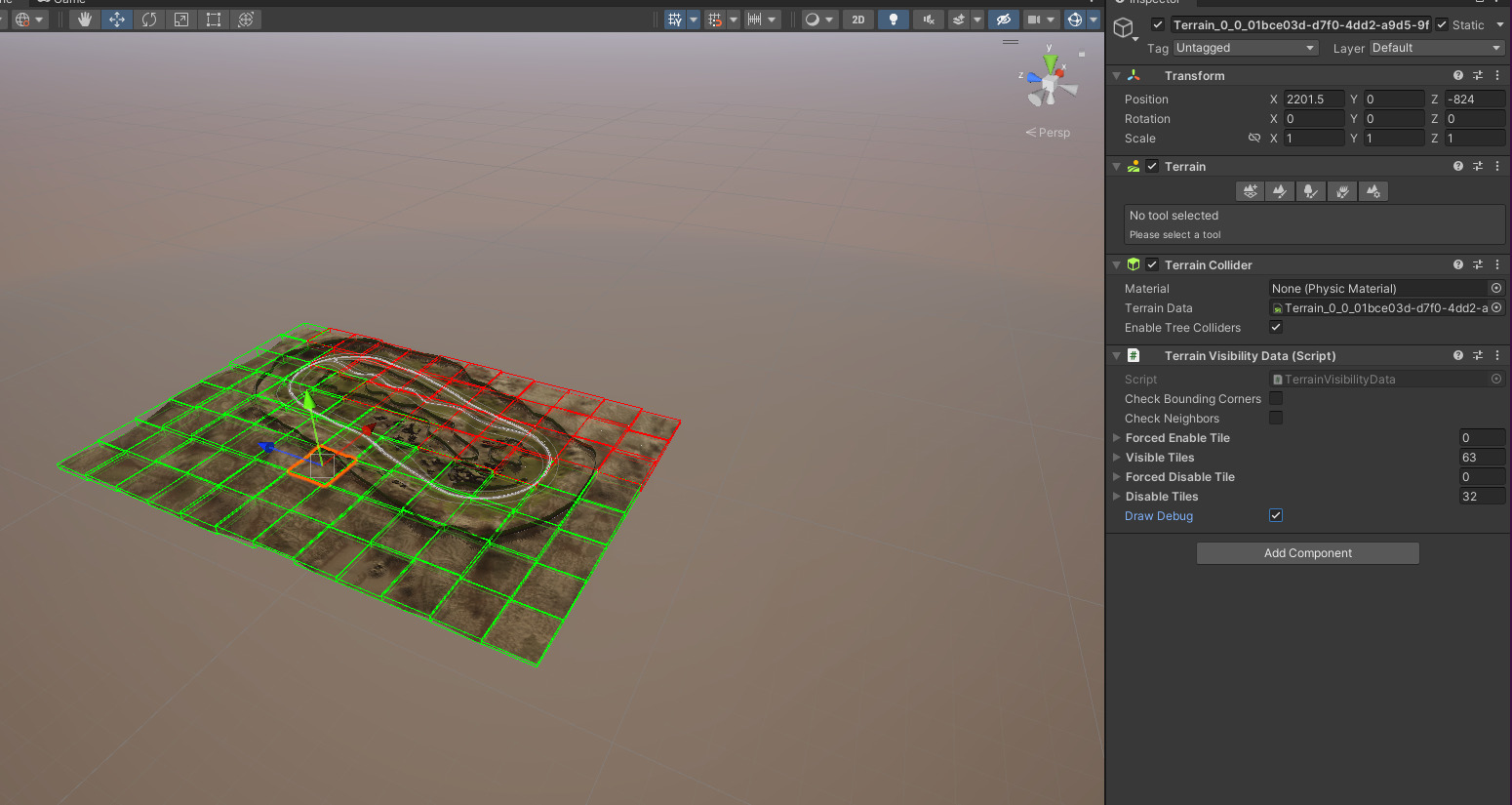Enable Check Bounding Corners checkbox

click(x=1276, y=398)
